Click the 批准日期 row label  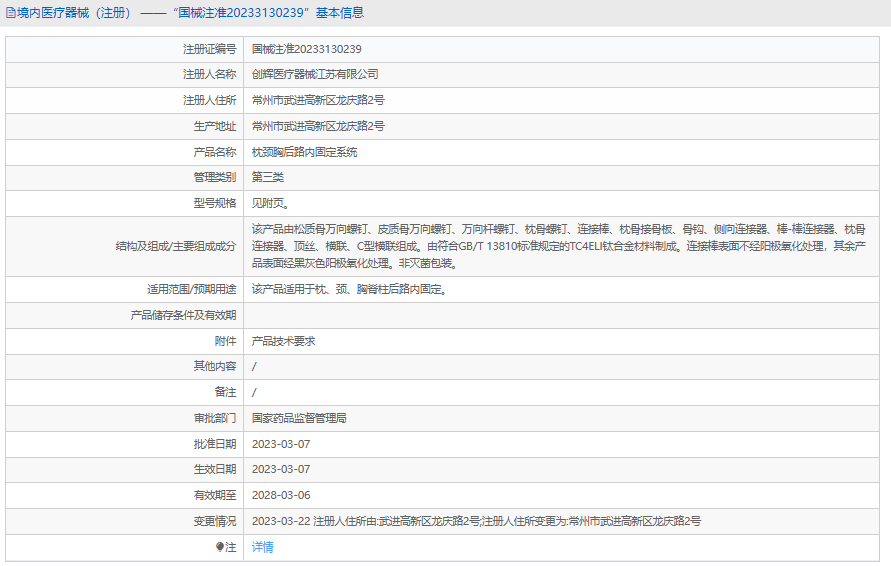[x=214, y=444]
